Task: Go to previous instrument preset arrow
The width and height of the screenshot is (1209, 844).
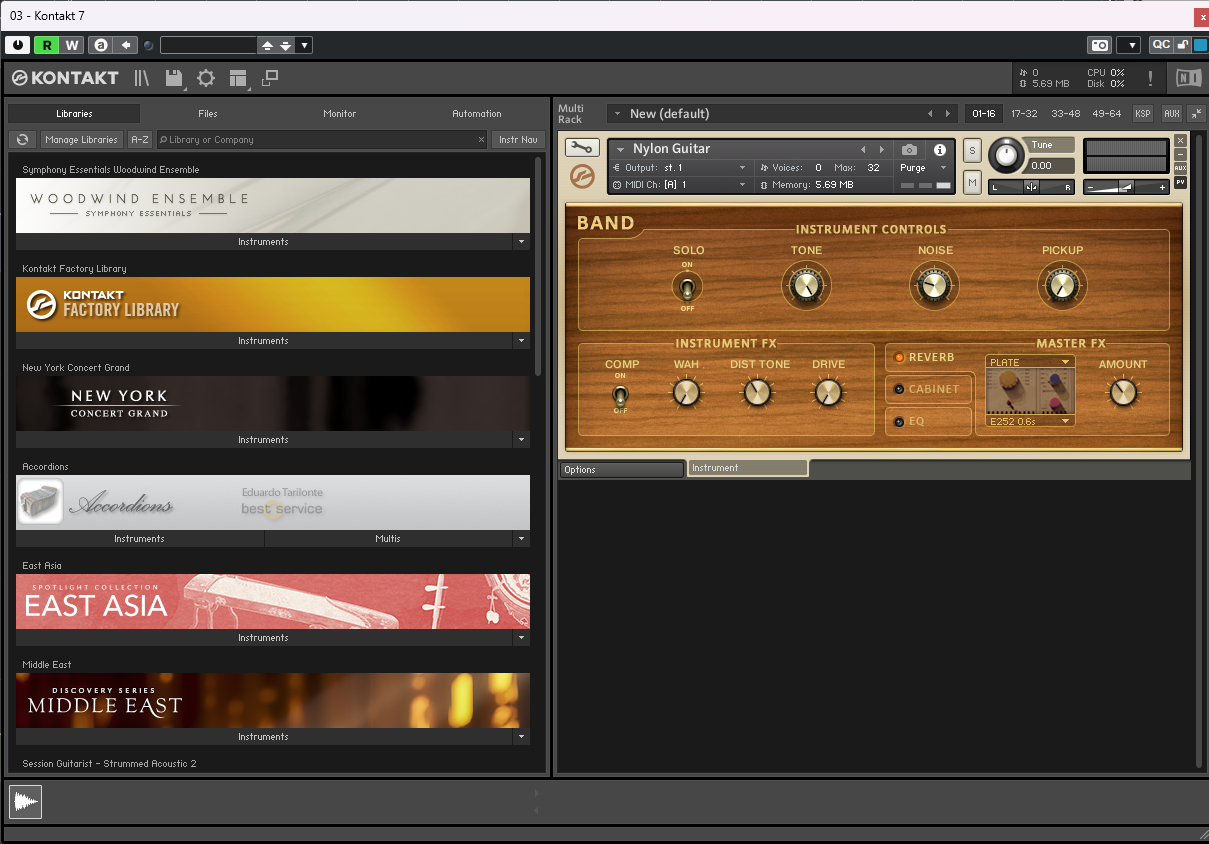Action: [x=863, y=150]
